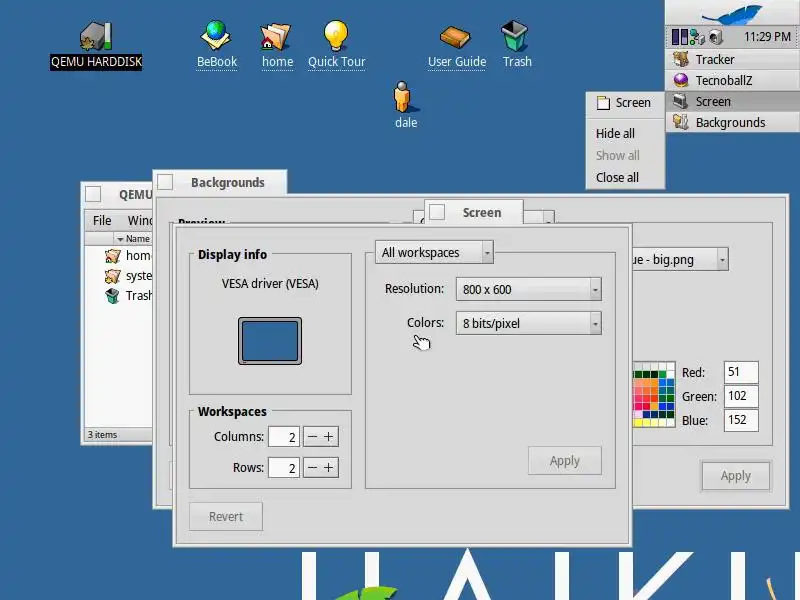Select TecnoballZ in the Deskbar list
800x600 pixels.
tap(732, 81)
